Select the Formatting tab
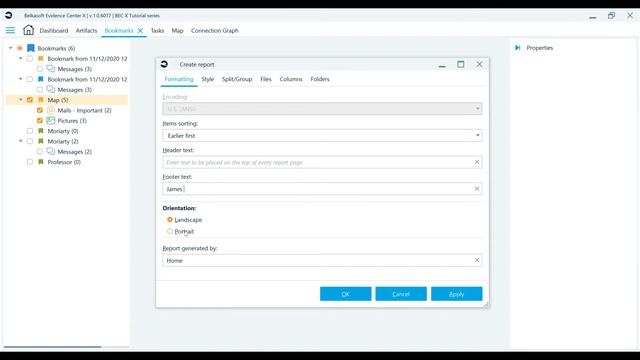The height and width of the screenshot is (360, 640). coord(179,79)
